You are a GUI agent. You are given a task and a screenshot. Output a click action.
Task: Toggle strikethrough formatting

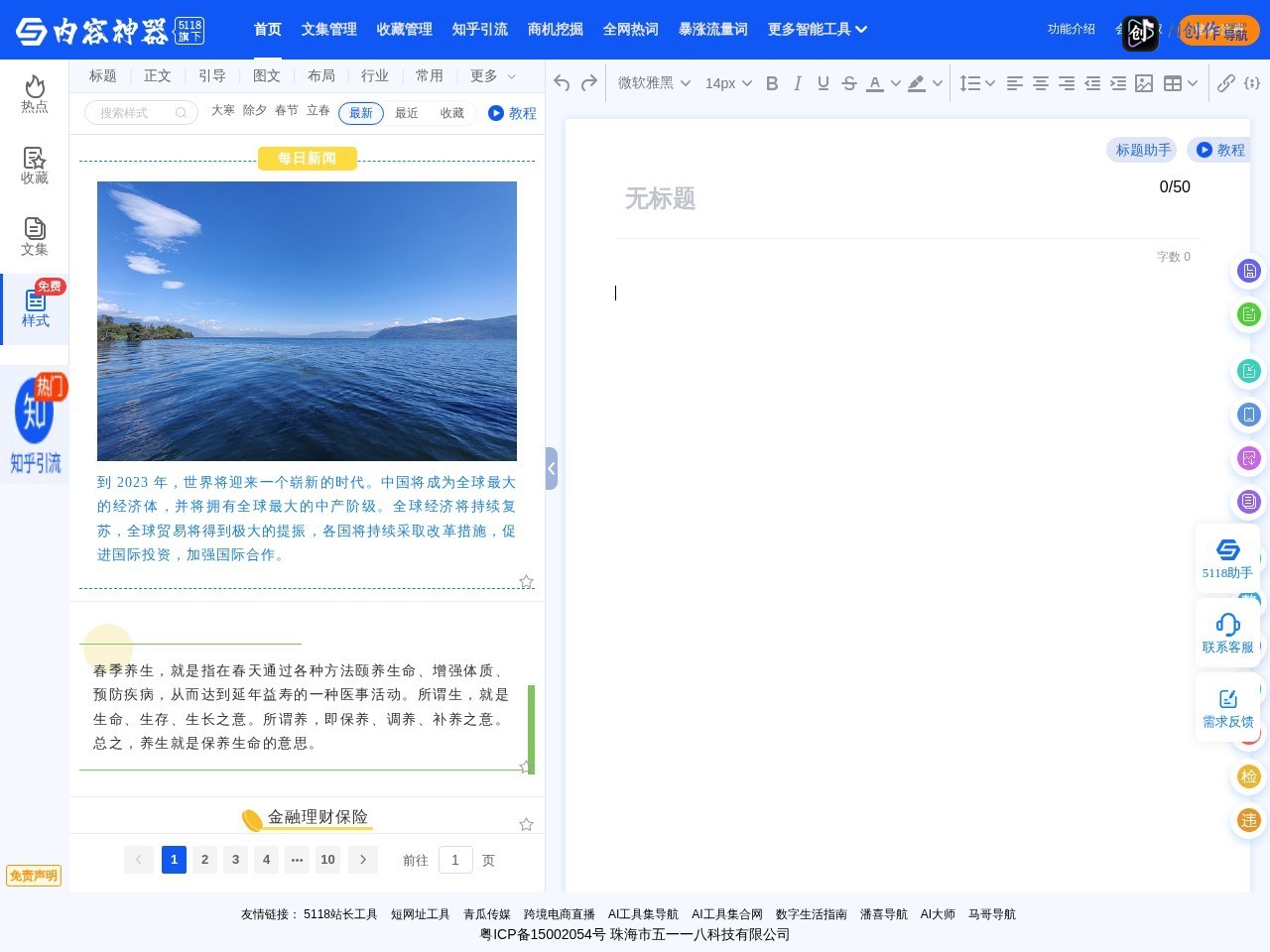(x=849, y=83)
